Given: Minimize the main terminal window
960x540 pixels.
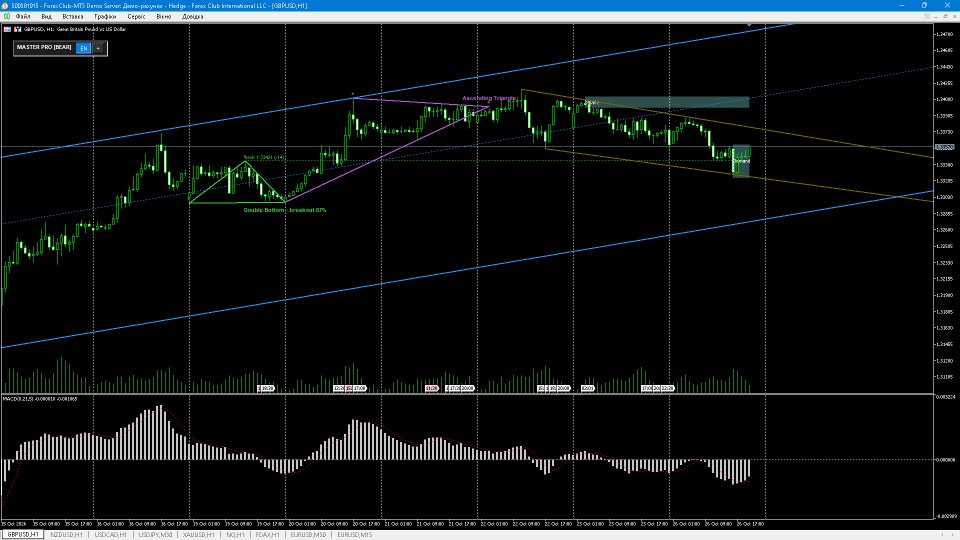Looking at the screenshot, I should pos(902,6).
